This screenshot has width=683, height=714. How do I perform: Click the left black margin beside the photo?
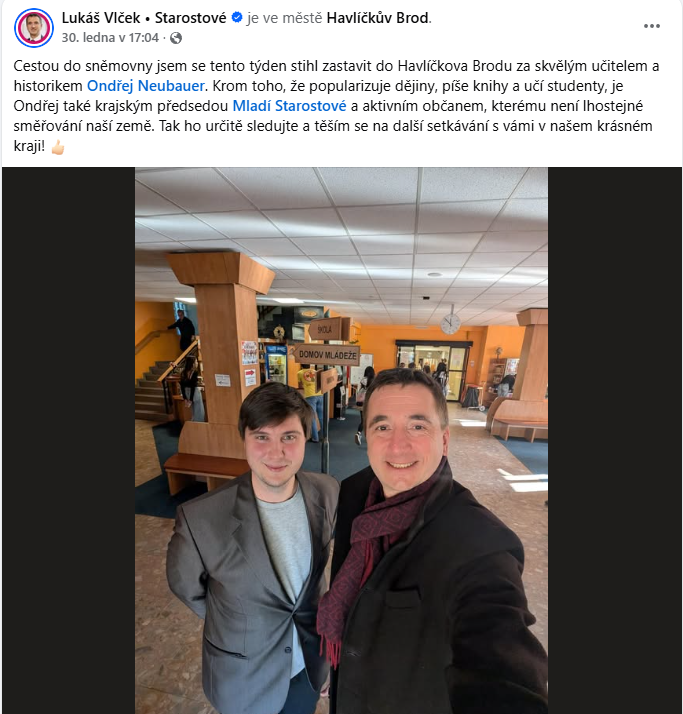pyautogui.click(x=68, y=440)
